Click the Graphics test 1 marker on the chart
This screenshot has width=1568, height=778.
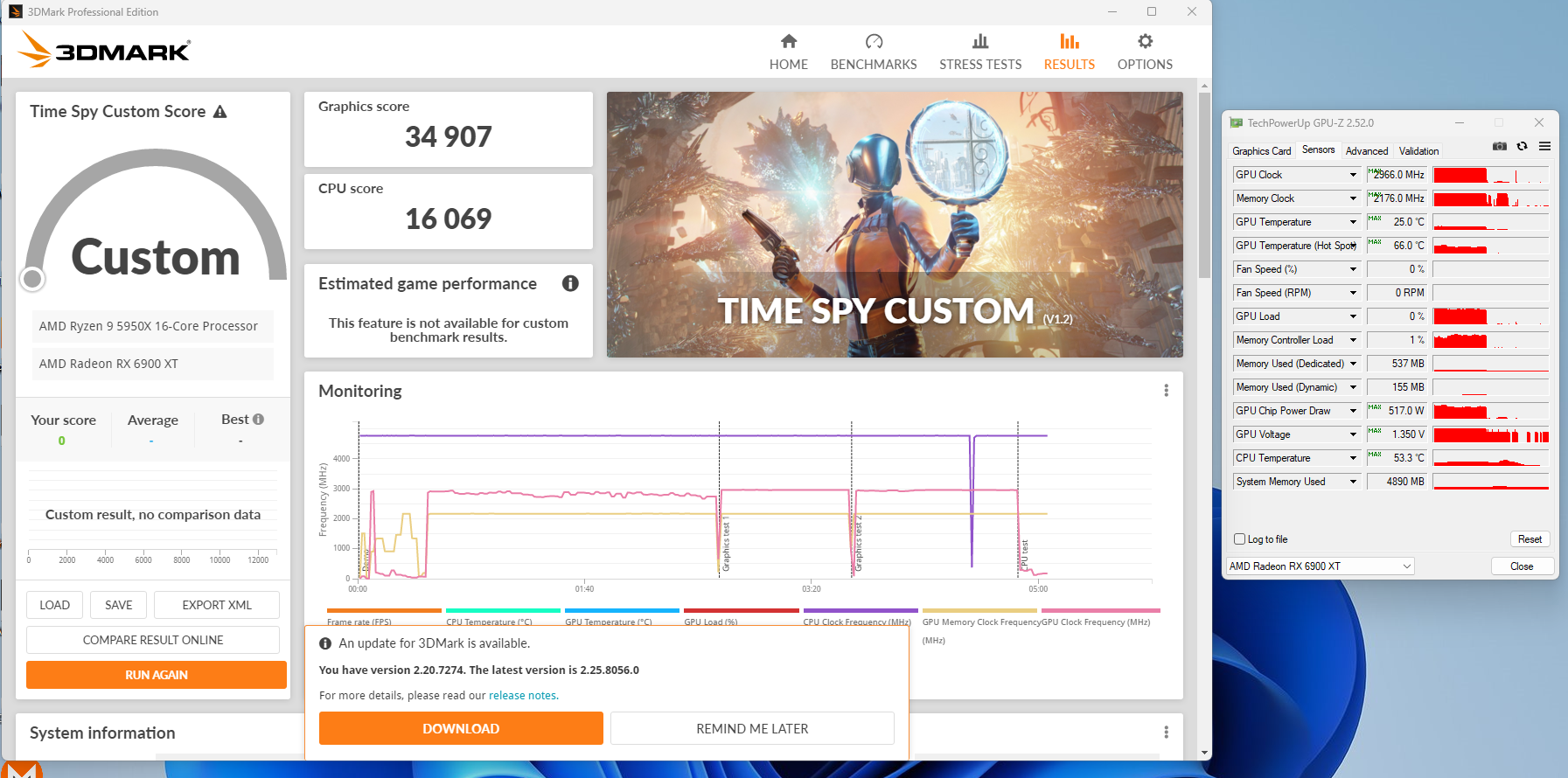pos(725,544)
